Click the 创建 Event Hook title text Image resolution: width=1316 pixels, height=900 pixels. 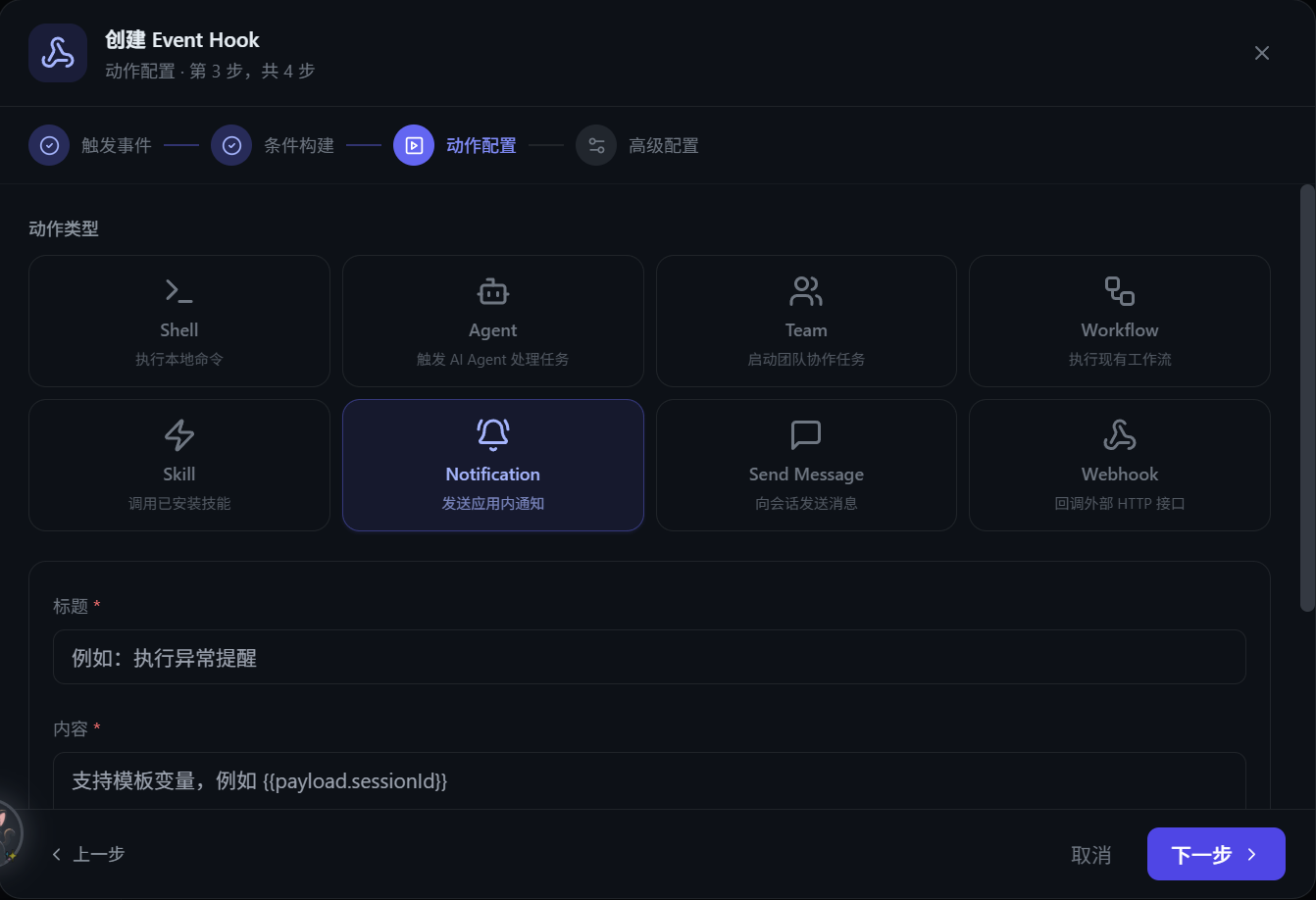pyautogui.click(x=182, y=40)
